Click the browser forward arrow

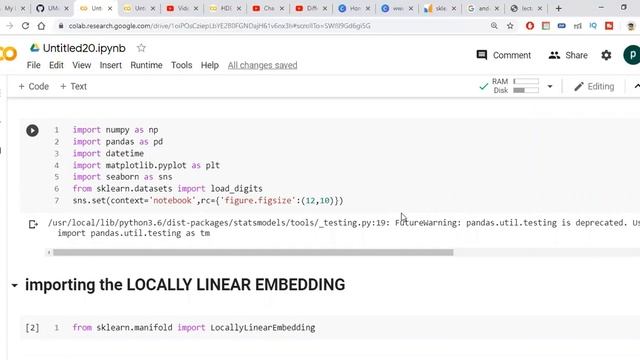click(x=9, y=26)
